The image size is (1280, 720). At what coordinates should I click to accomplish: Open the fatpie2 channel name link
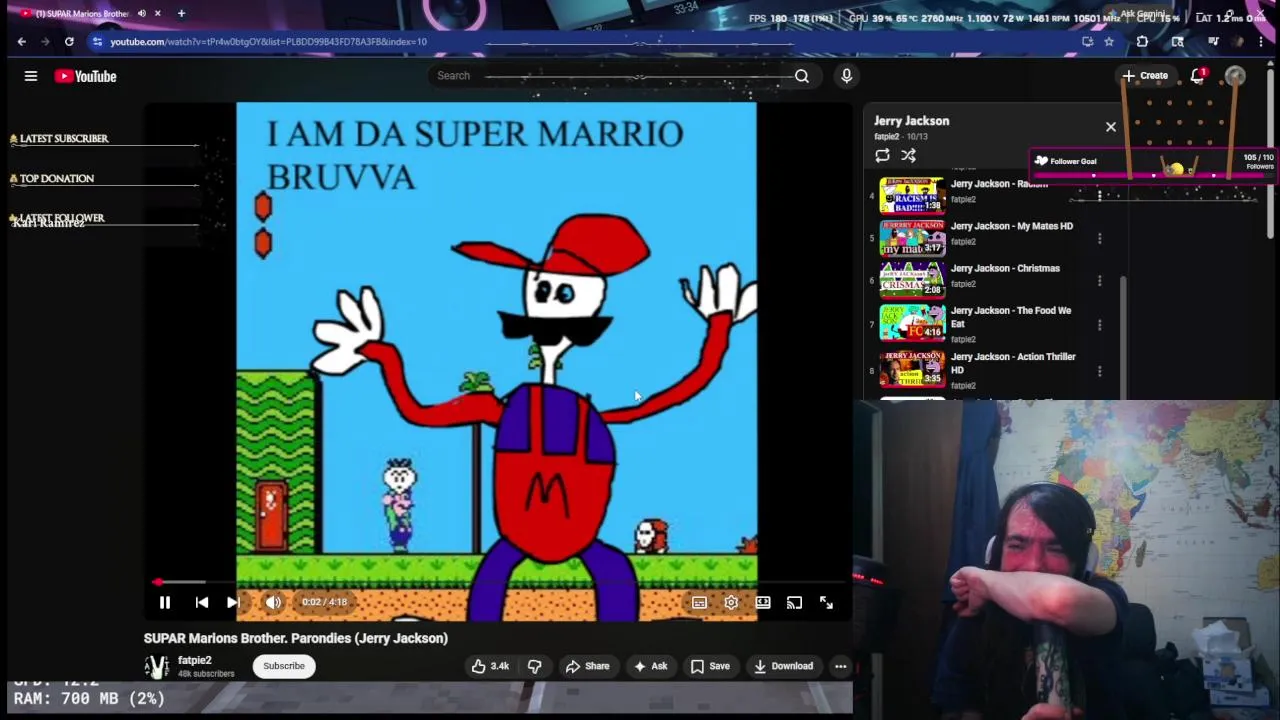point(195,660)
